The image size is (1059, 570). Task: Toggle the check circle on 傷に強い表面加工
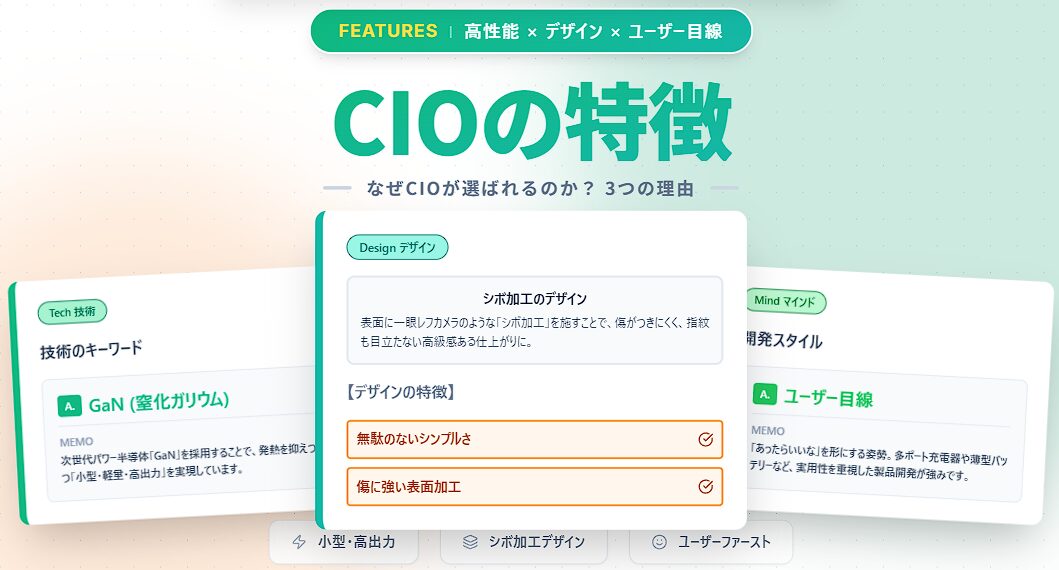pos(706,487)
